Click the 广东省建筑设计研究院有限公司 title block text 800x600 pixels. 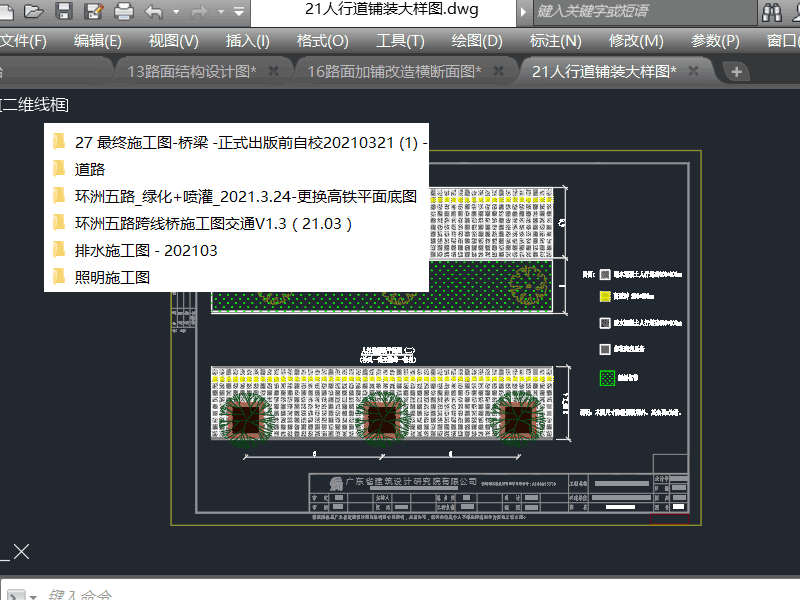coord(411,481)
